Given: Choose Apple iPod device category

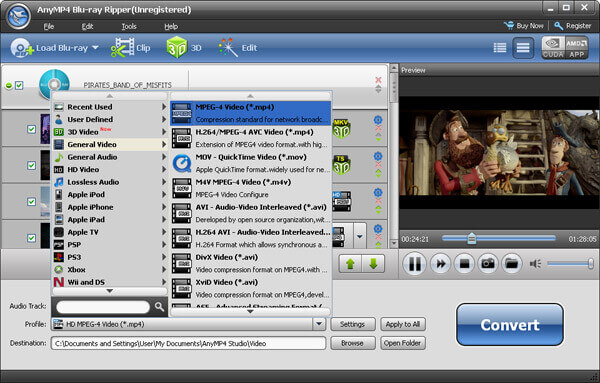Looking at the screenshot, I should pyautogui.click(x=110, y=194).
